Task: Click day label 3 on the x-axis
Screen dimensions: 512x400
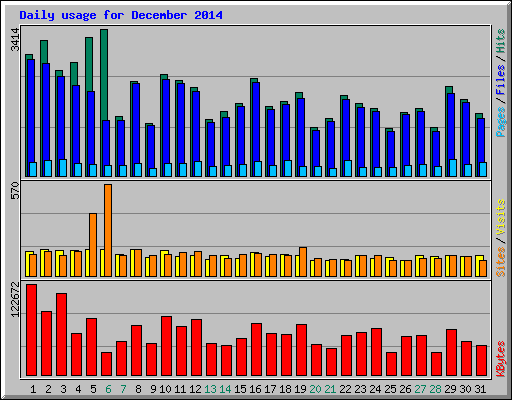Action: (x=63, y=389)
